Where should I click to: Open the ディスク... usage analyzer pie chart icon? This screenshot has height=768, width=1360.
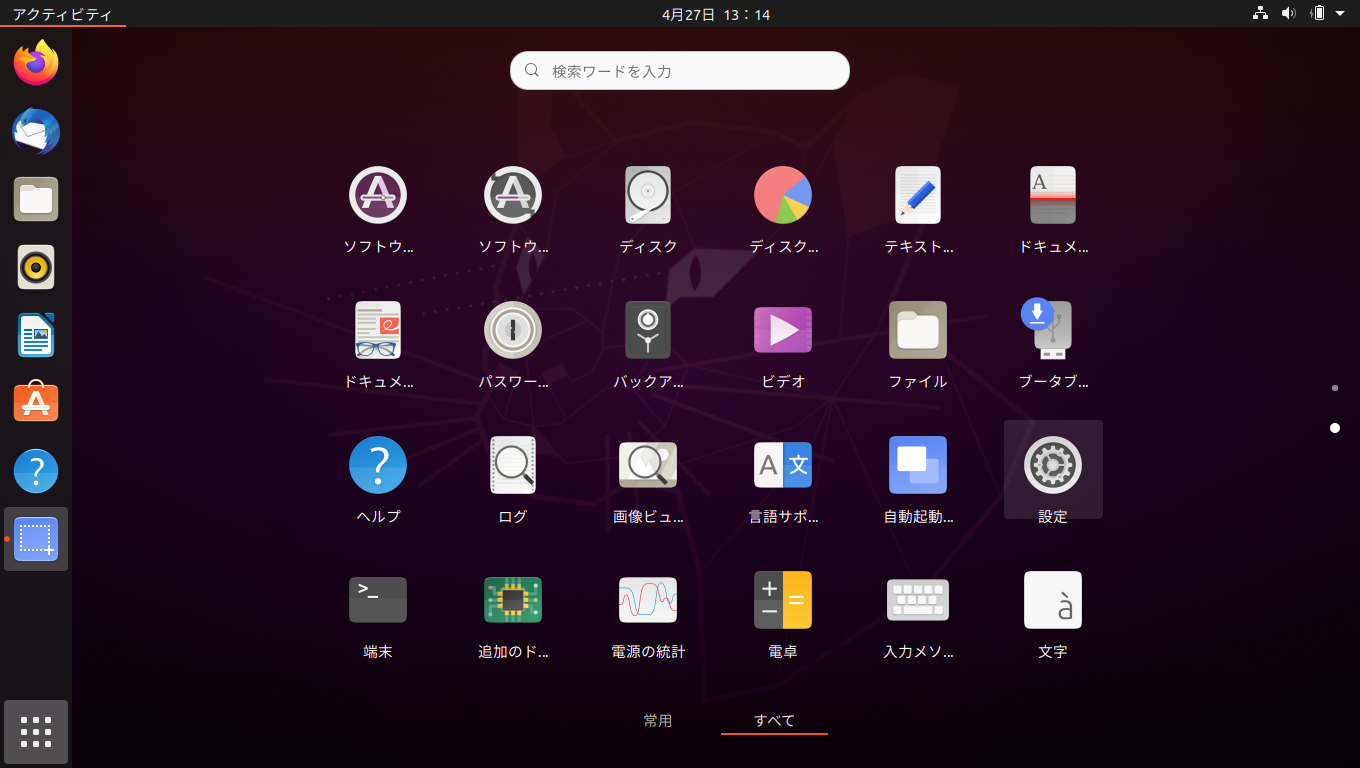click(x=783, y=195)
